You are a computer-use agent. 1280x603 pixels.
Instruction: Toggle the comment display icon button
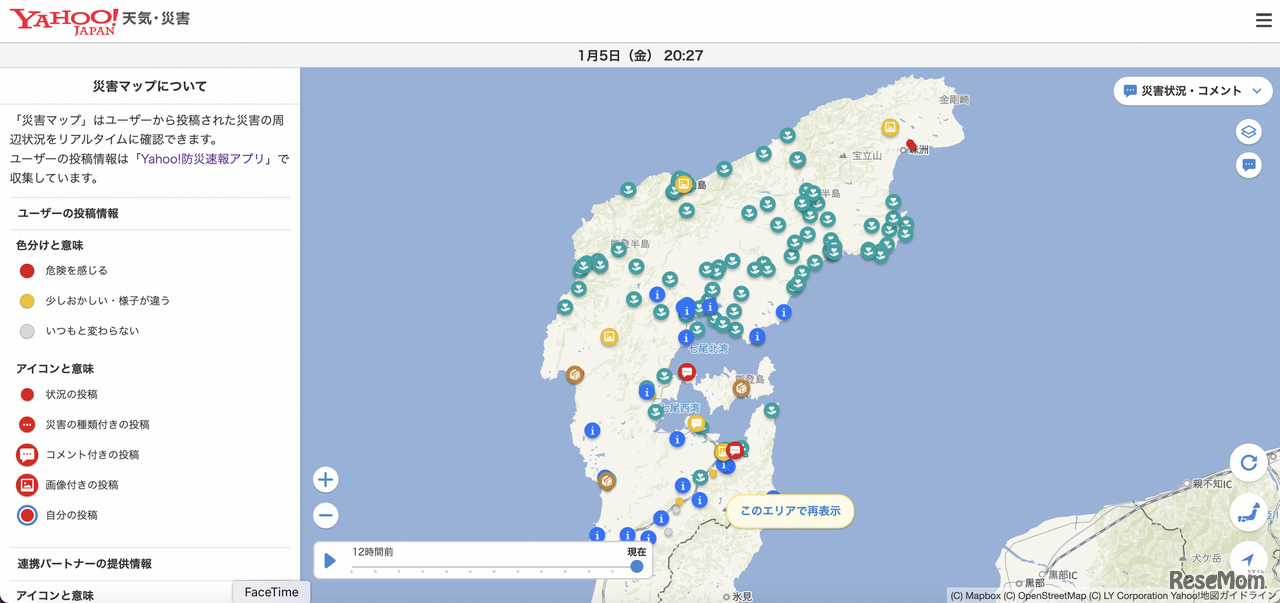pos(1248,165)
